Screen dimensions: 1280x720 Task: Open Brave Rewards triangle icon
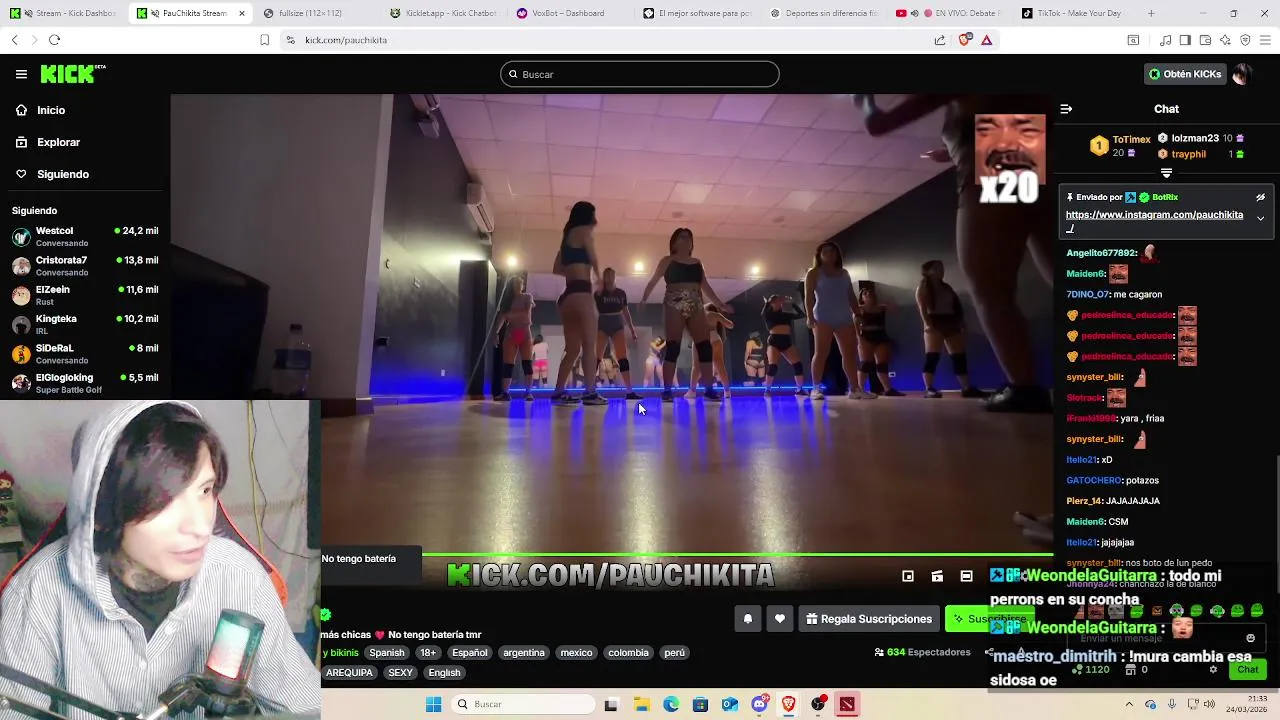986,40
